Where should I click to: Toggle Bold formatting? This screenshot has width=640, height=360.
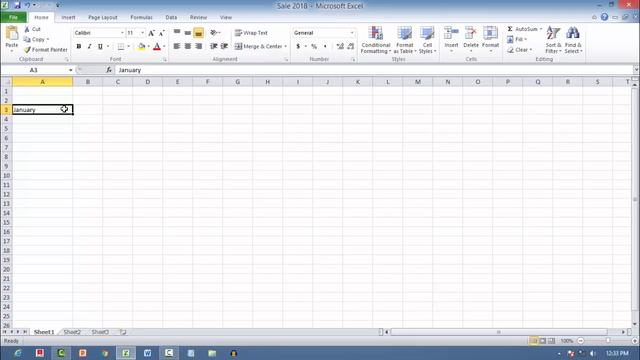79,47
